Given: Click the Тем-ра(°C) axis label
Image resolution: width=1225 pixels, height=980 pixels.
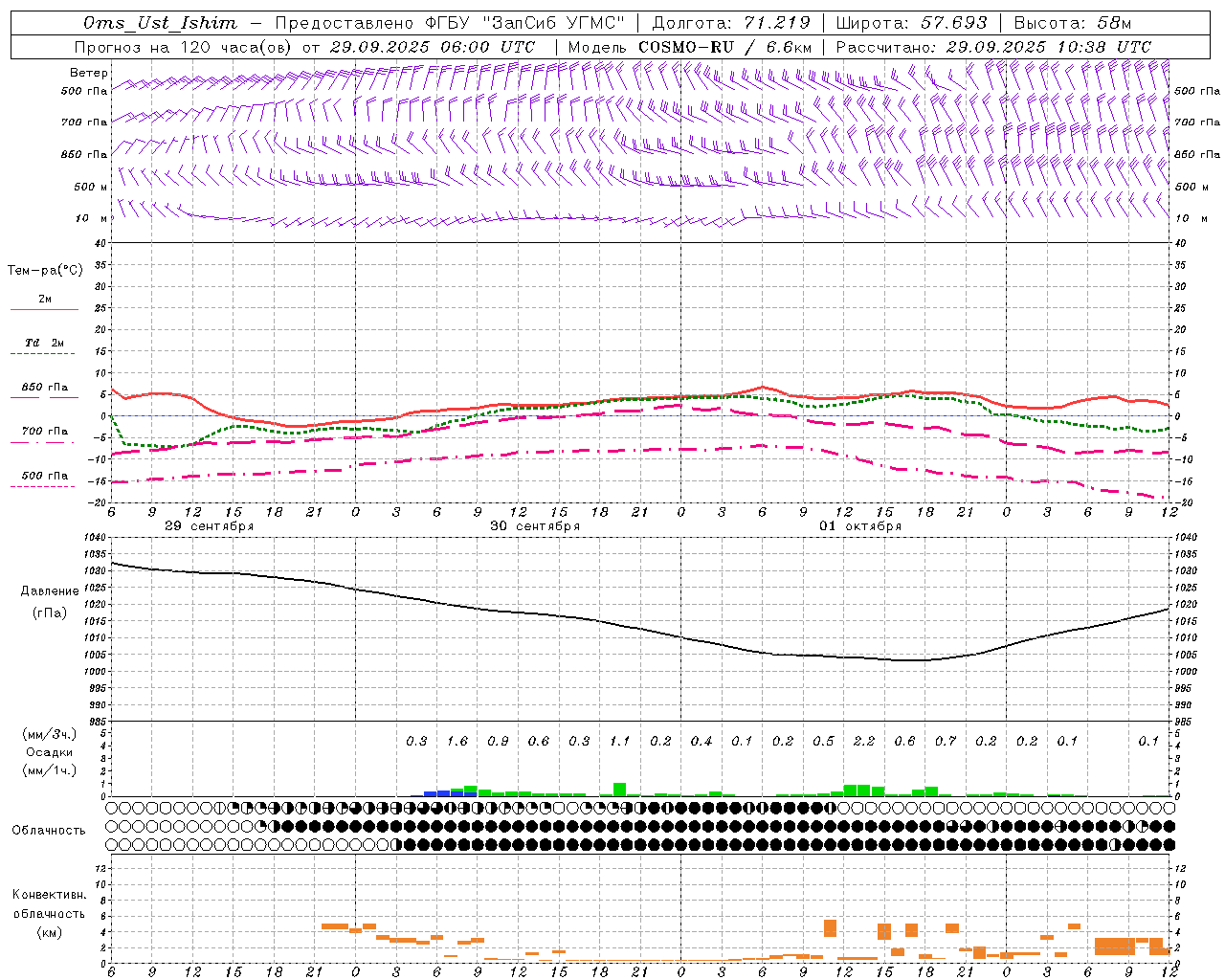Looking at the screenshot, I should tap(45, 271).
